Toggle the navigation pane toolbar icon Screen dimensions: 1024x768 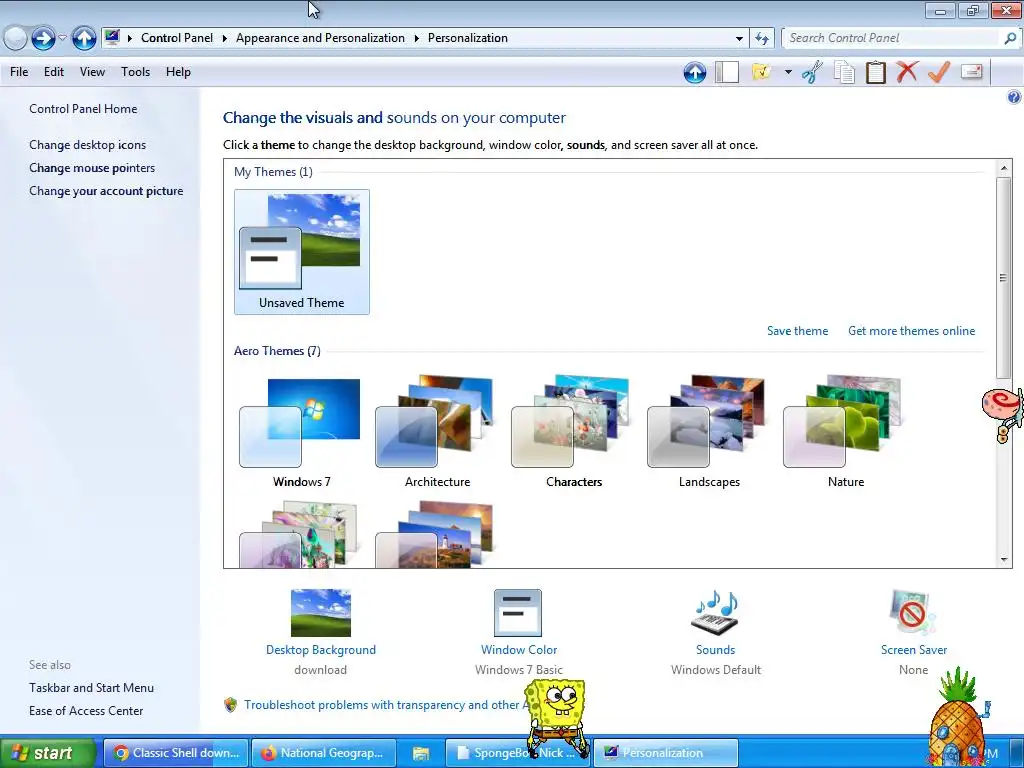pos(727,72)
